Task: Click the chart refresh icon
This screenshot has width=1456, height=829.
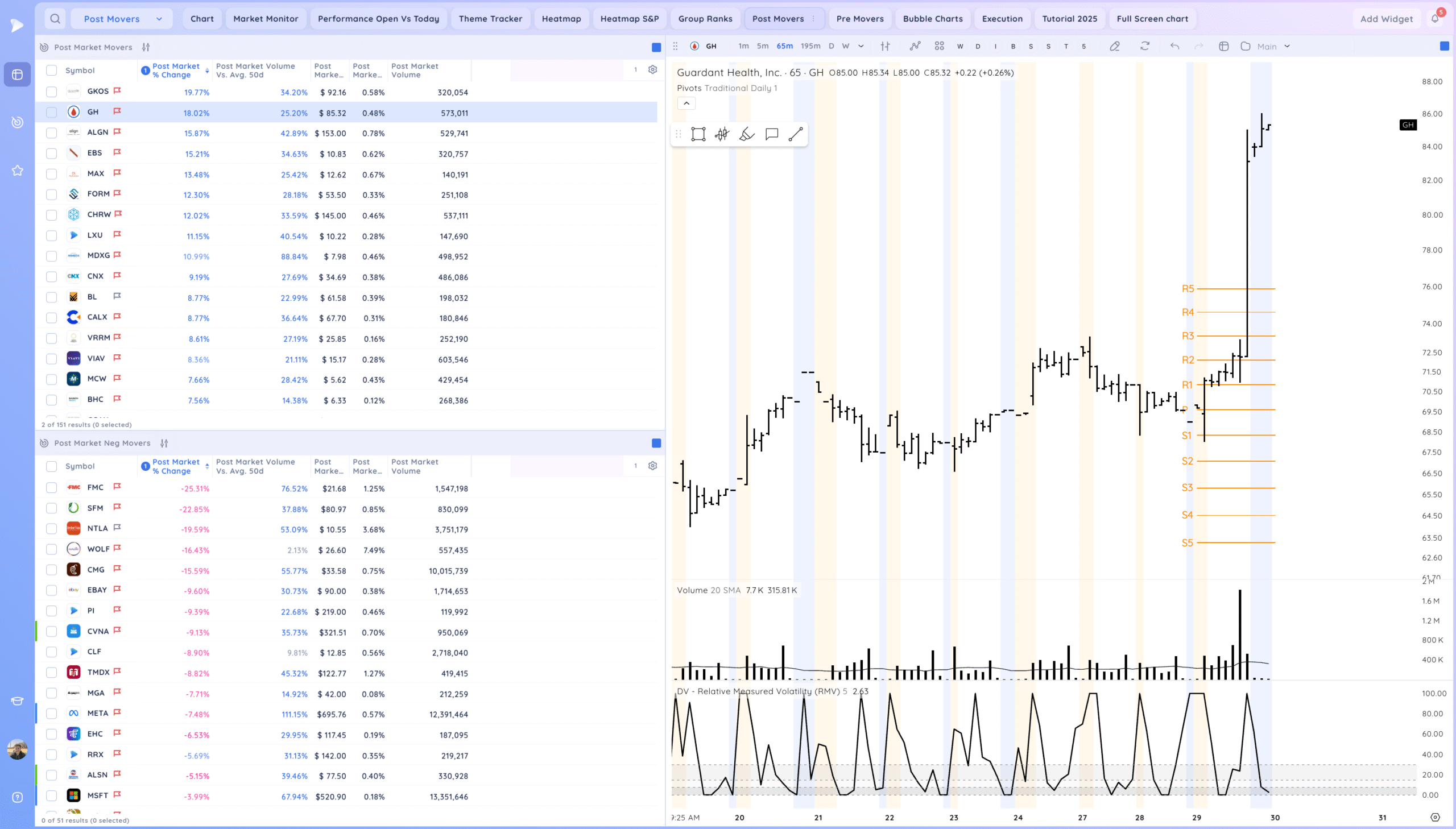Action: point(1144,46)
